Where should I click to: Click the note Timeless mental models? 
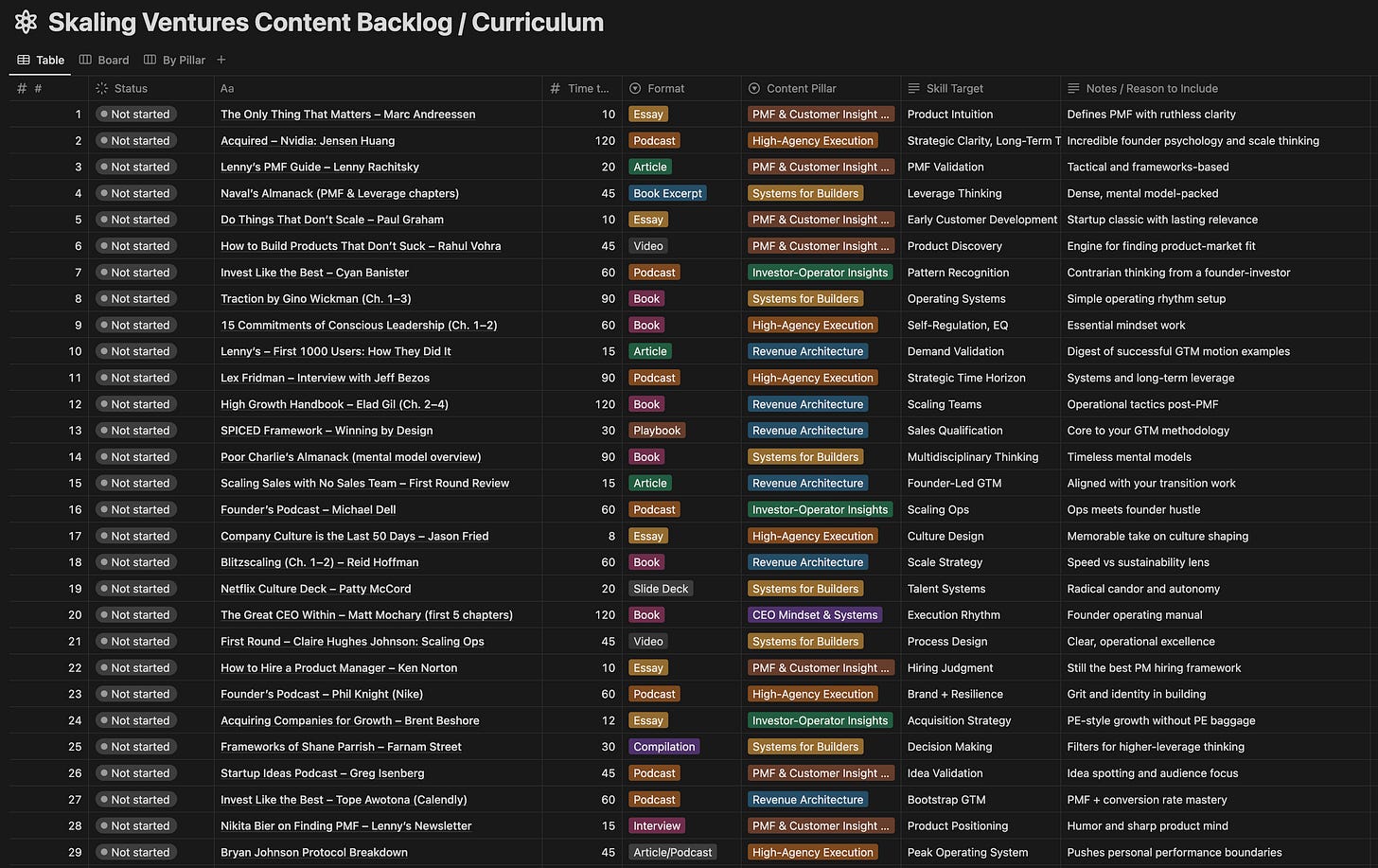coord(1129,457)
